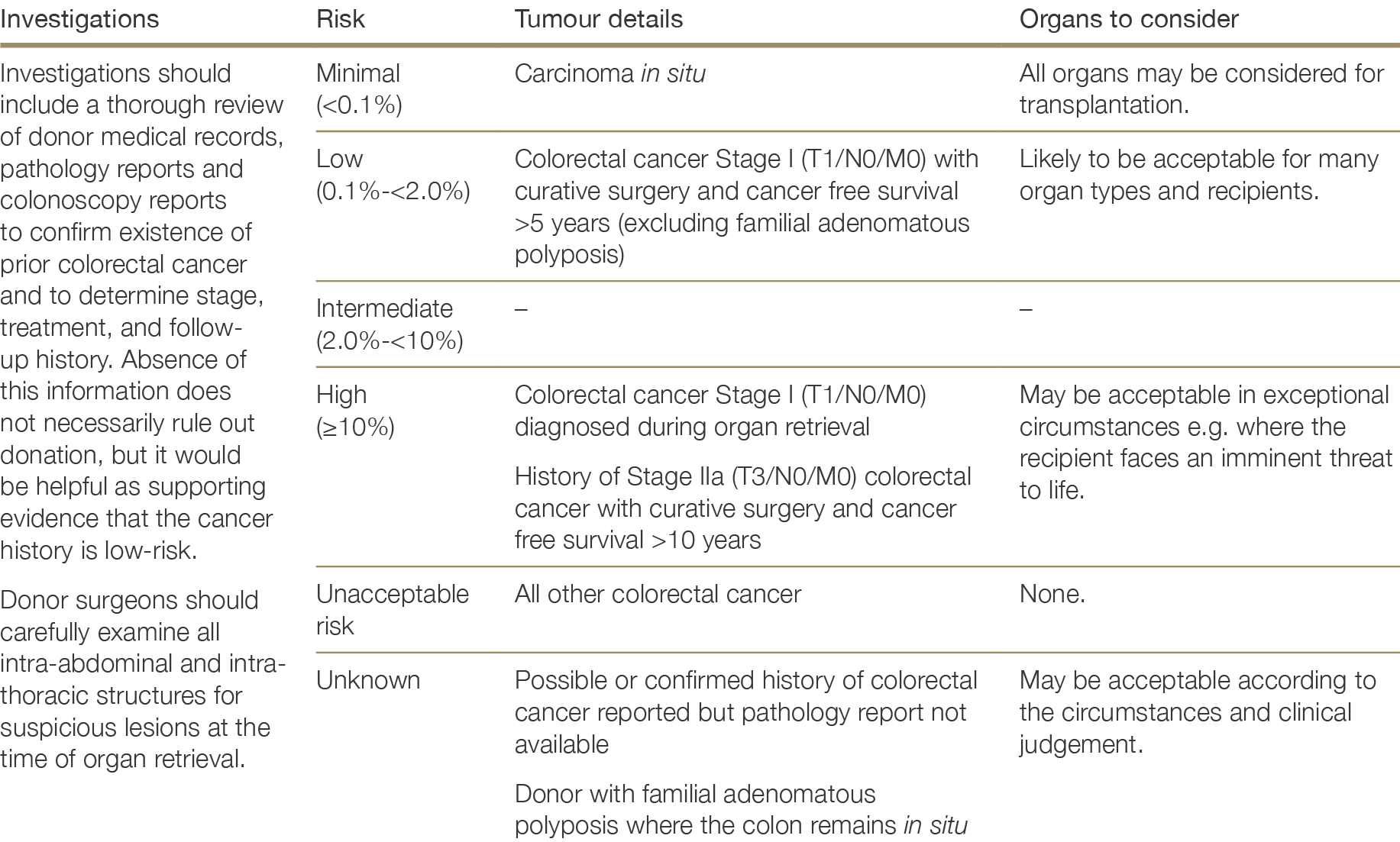Select 'diagnosed during organ retrieval' entry

pyautogui.click(x=719, y=411)
